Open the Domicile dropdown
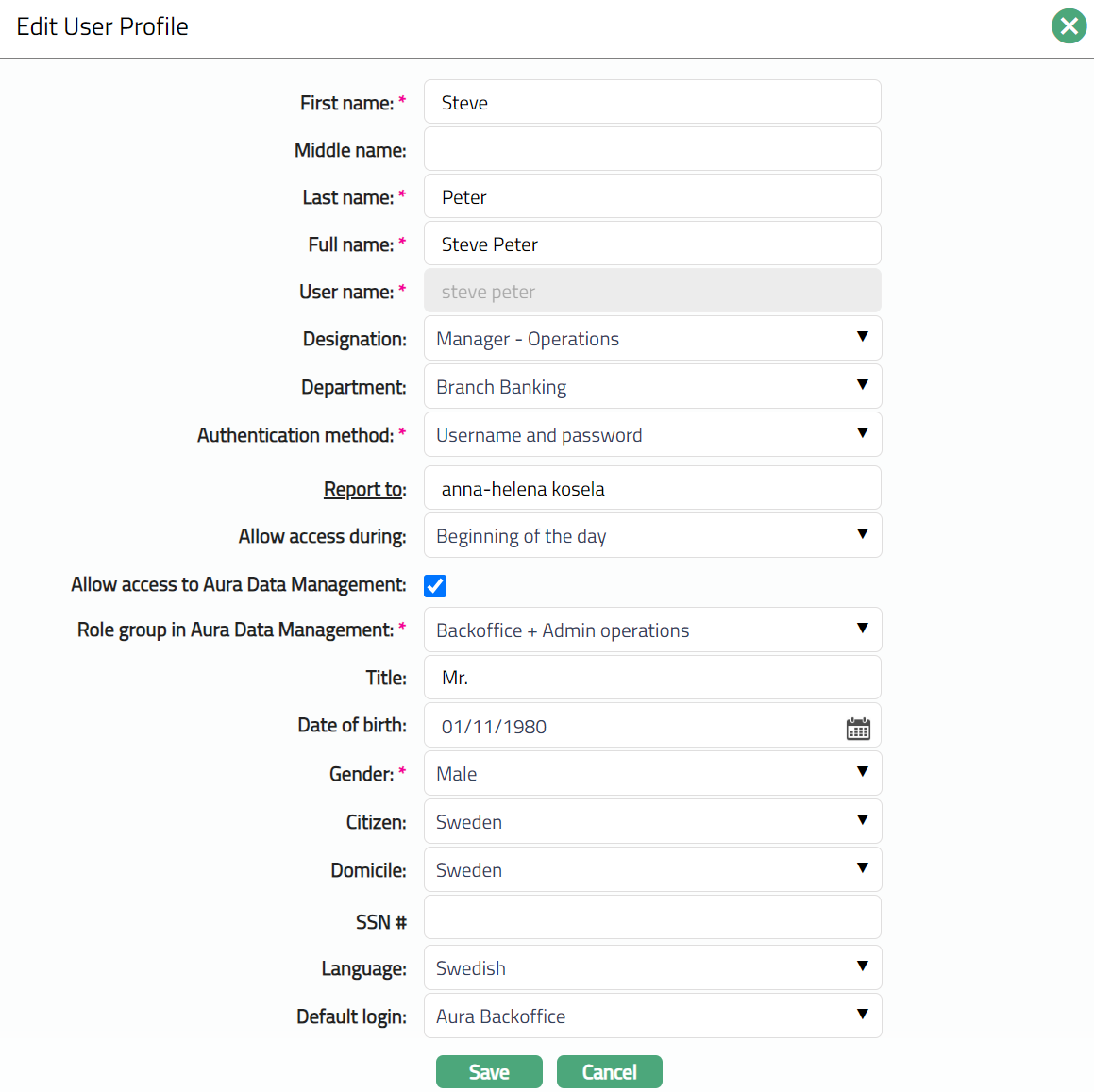The height and width of the screenshot is (1092, 1094). 652,870
